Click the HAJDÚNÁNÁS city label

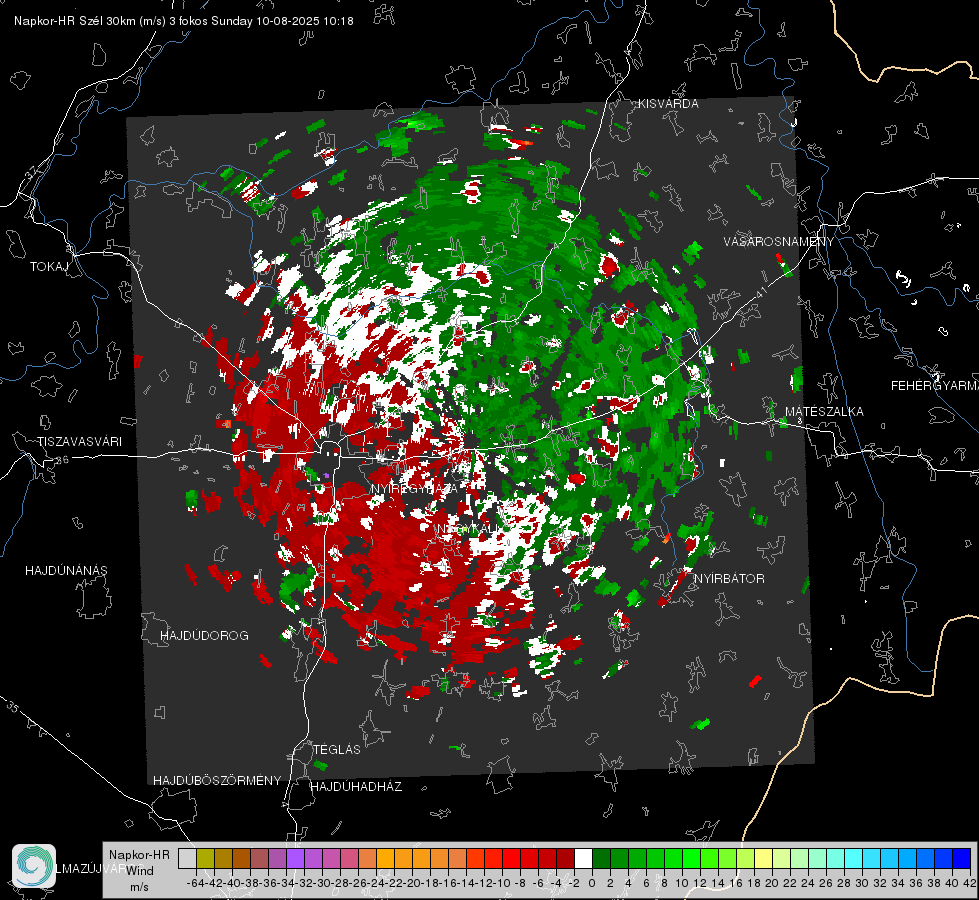(x=66, y=571)
